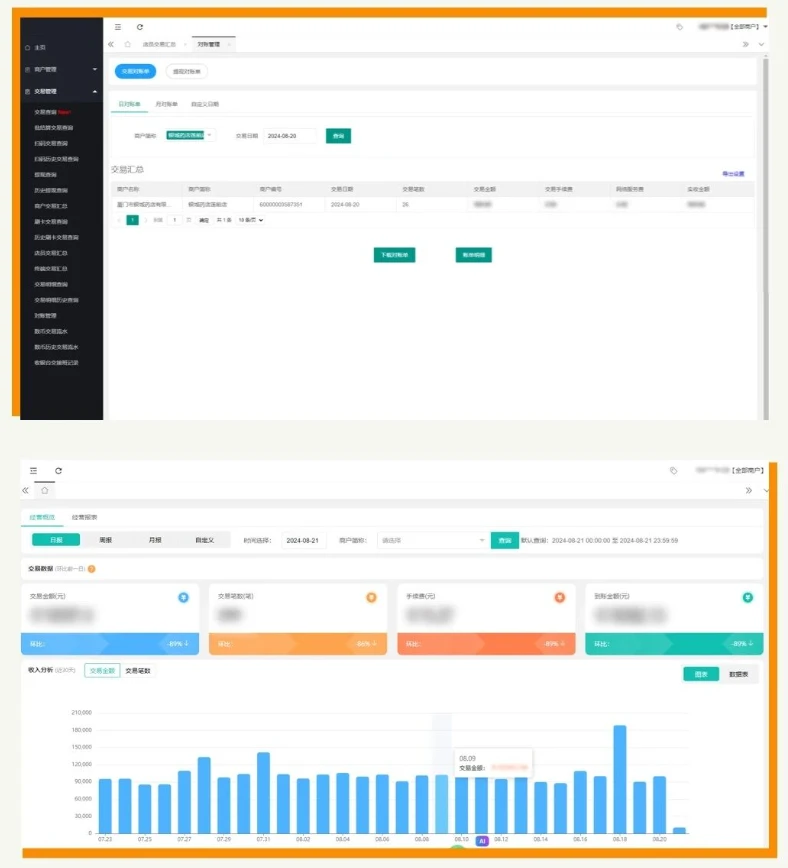Image resolution: width=788 pixels, height=868 pixels.
Task: Click home icon in upper screen tab bar
Action: [128, 44]
